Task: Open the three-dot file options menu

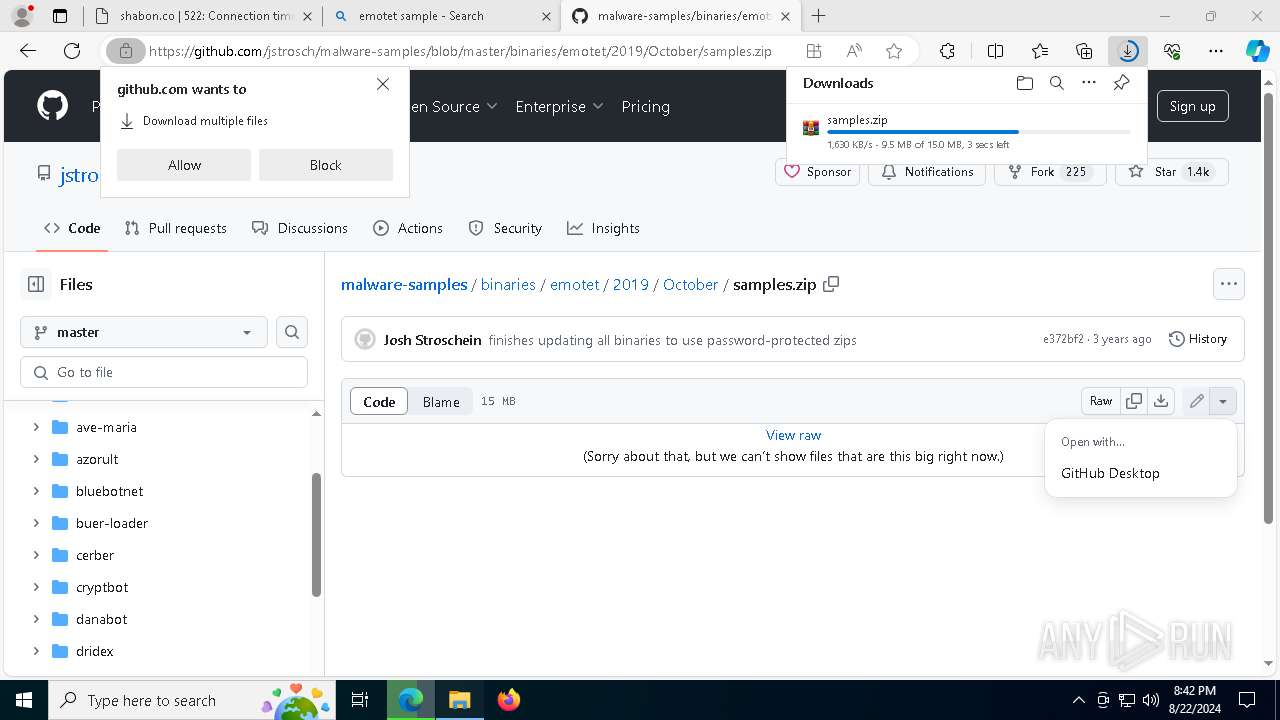Action: 1229,284
